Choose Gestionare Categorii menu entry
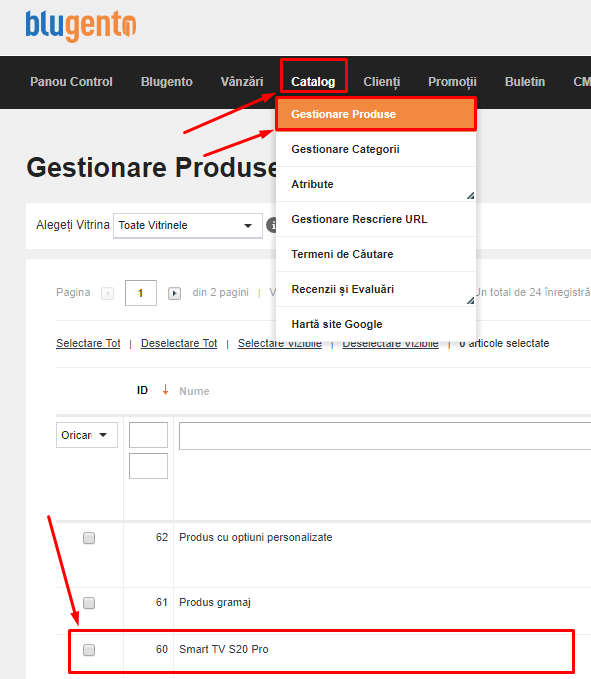This screenshot has height=679, width=591. [376, 149]
